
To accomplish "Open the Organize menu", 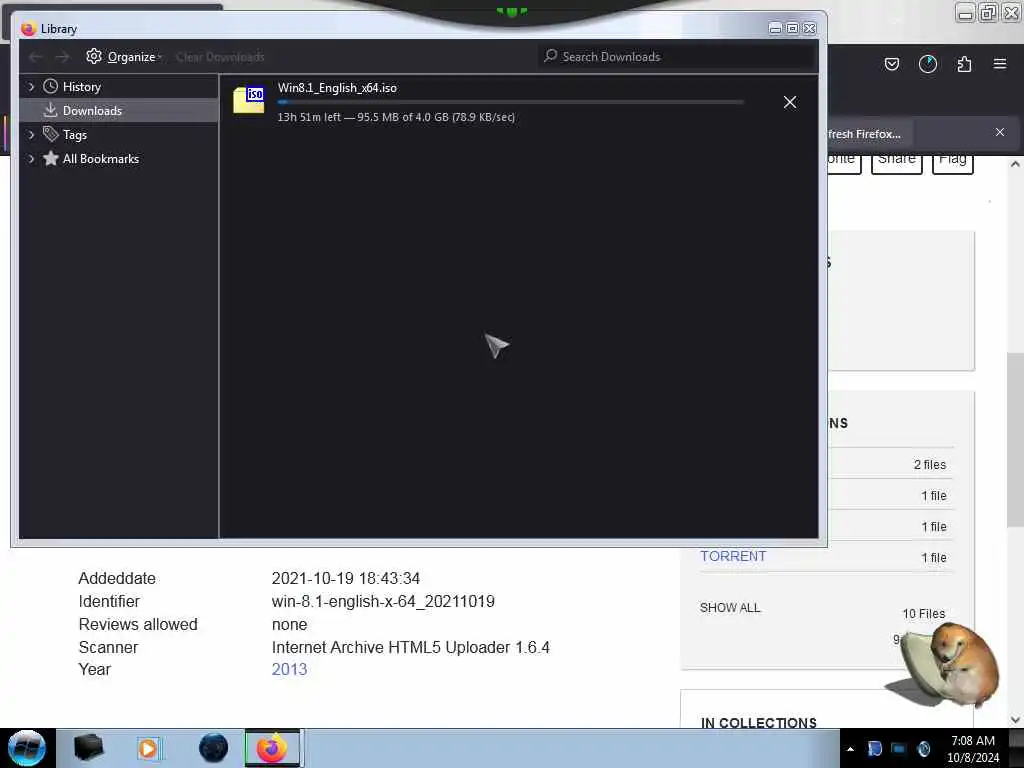I will (124, 57).
